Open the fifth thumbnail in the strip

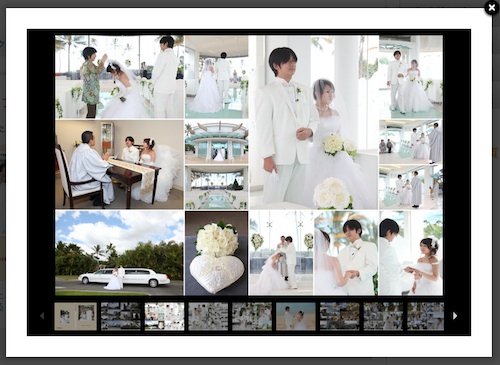252,316
